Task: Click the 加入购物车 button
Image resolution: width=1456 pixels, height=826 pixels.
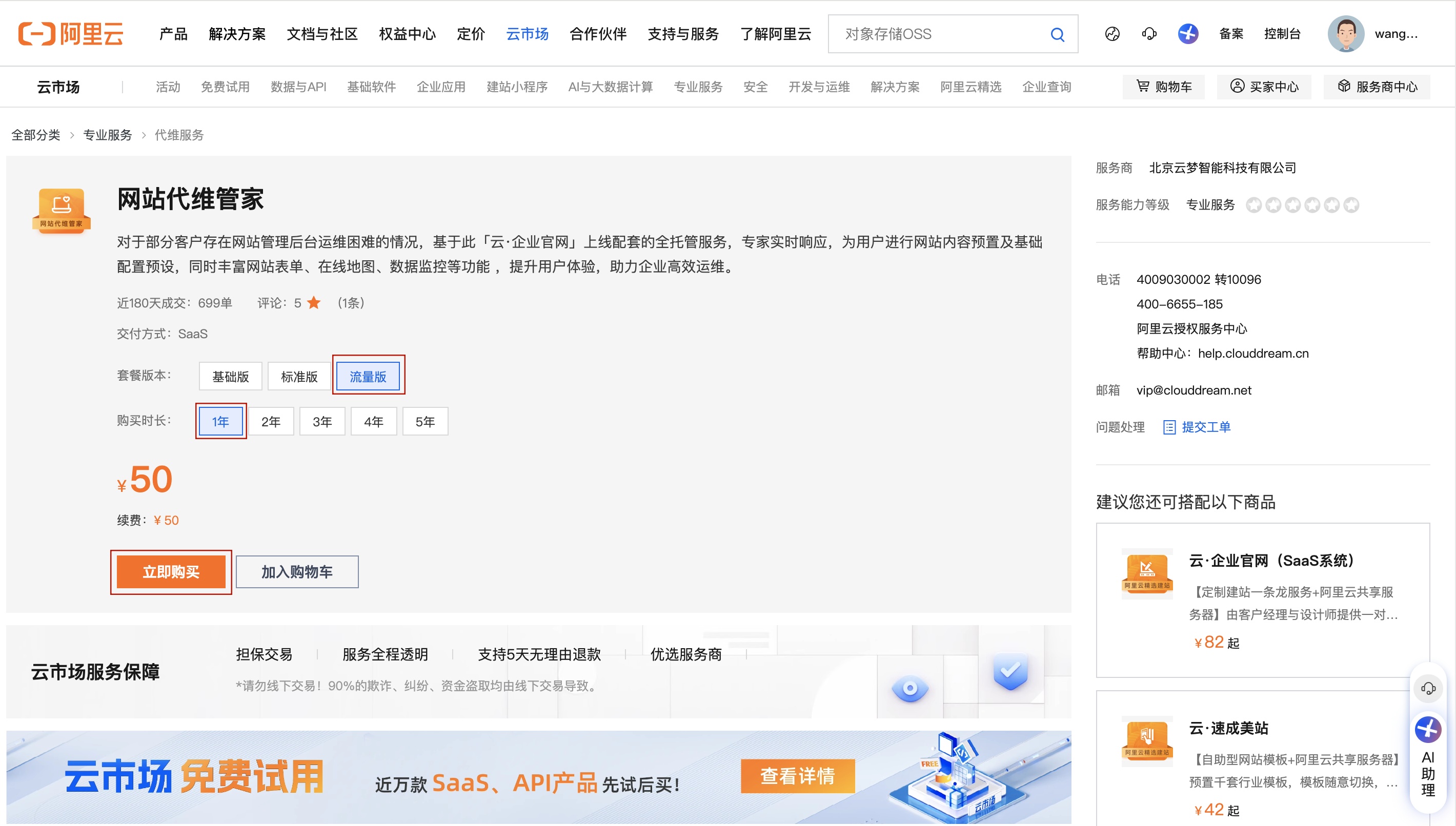Action: pos(297,572)
